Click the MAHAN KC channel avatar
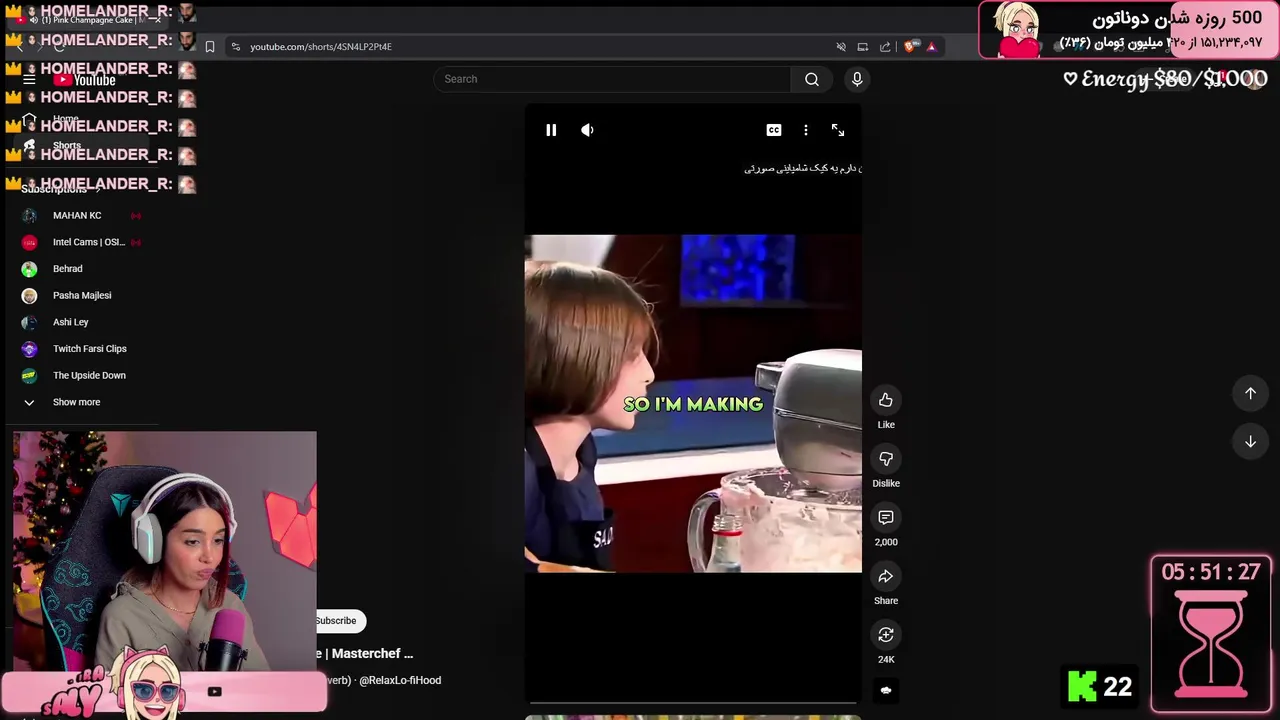Screen dimensions: 1280x720 (x=29, y=216)
